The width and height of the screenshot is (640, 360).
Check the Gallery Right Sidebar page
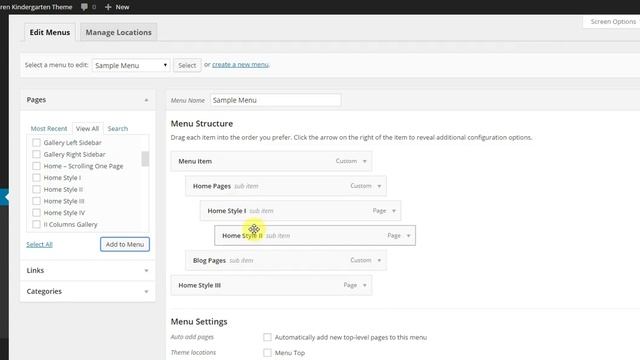pyautogui.click(x=36, y=154)
